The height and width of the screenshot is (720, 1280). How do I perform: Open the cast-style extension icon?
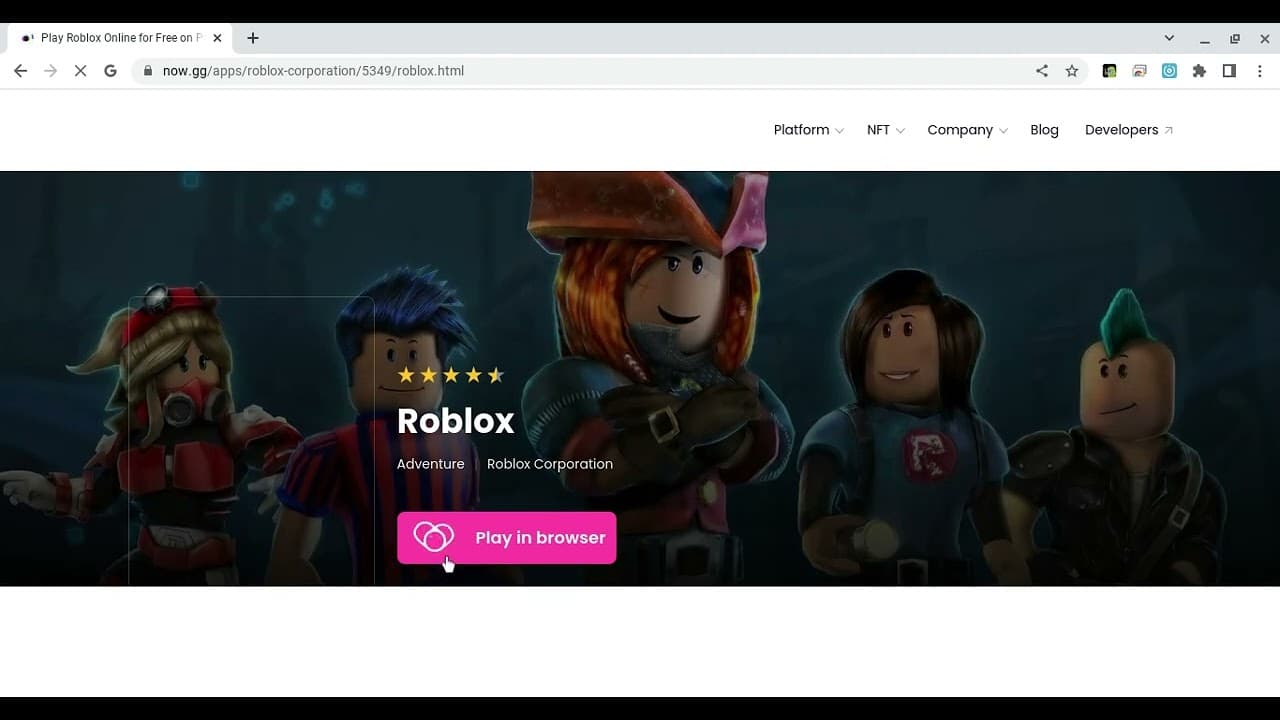1139,71
